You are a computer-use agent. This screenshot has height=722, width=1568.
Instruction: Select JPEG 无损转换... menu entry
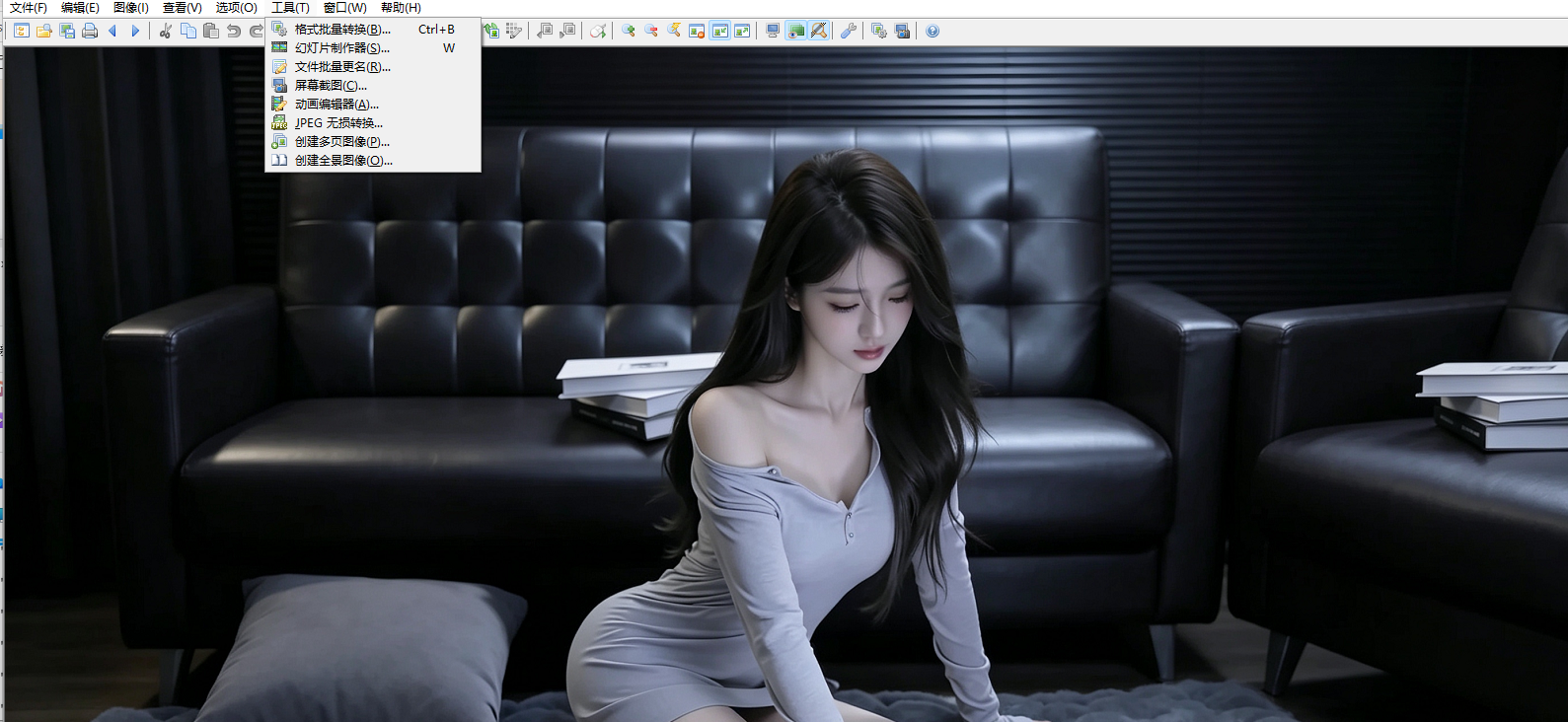point(373,123)
